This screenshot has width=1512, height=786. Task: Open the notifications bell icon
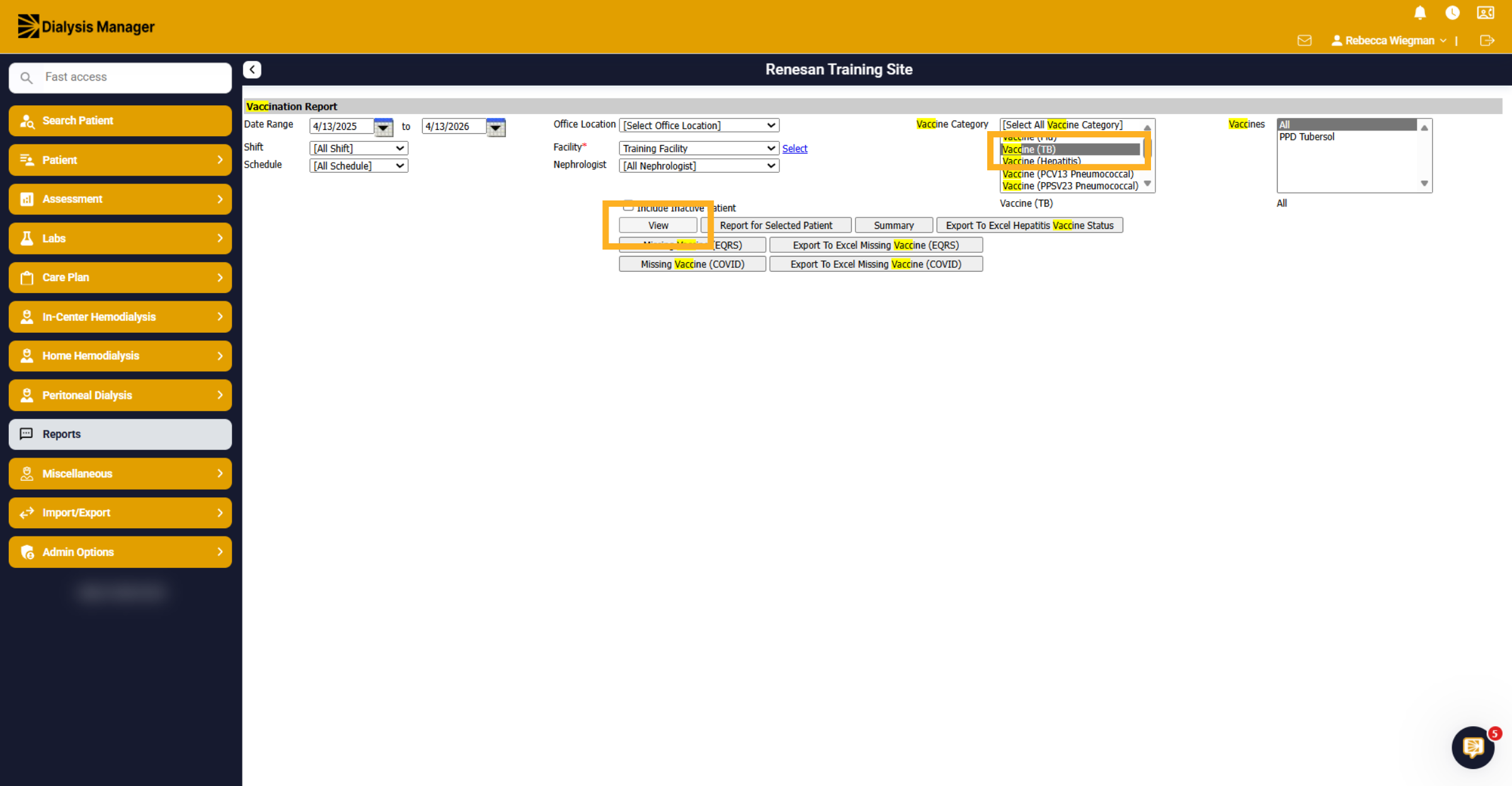(x=1420, y=13)
